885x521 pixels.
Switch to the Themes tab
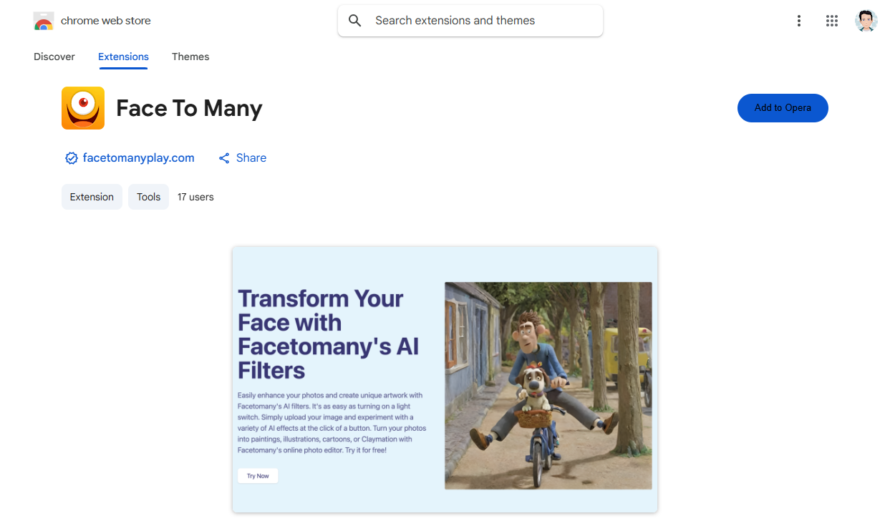190,56
